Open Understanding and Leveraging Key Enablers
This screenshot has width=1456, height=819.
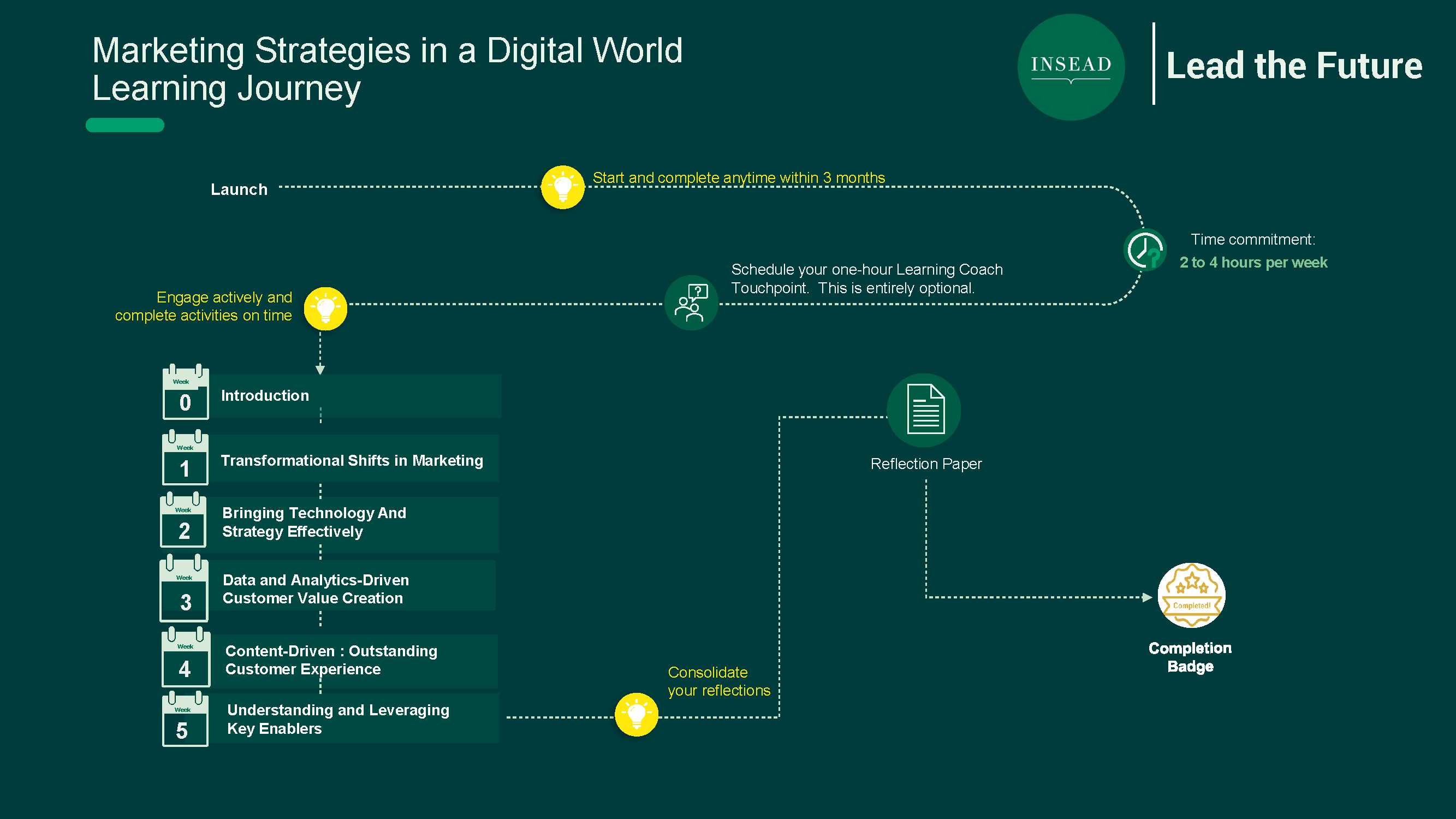tap(355, 719)
